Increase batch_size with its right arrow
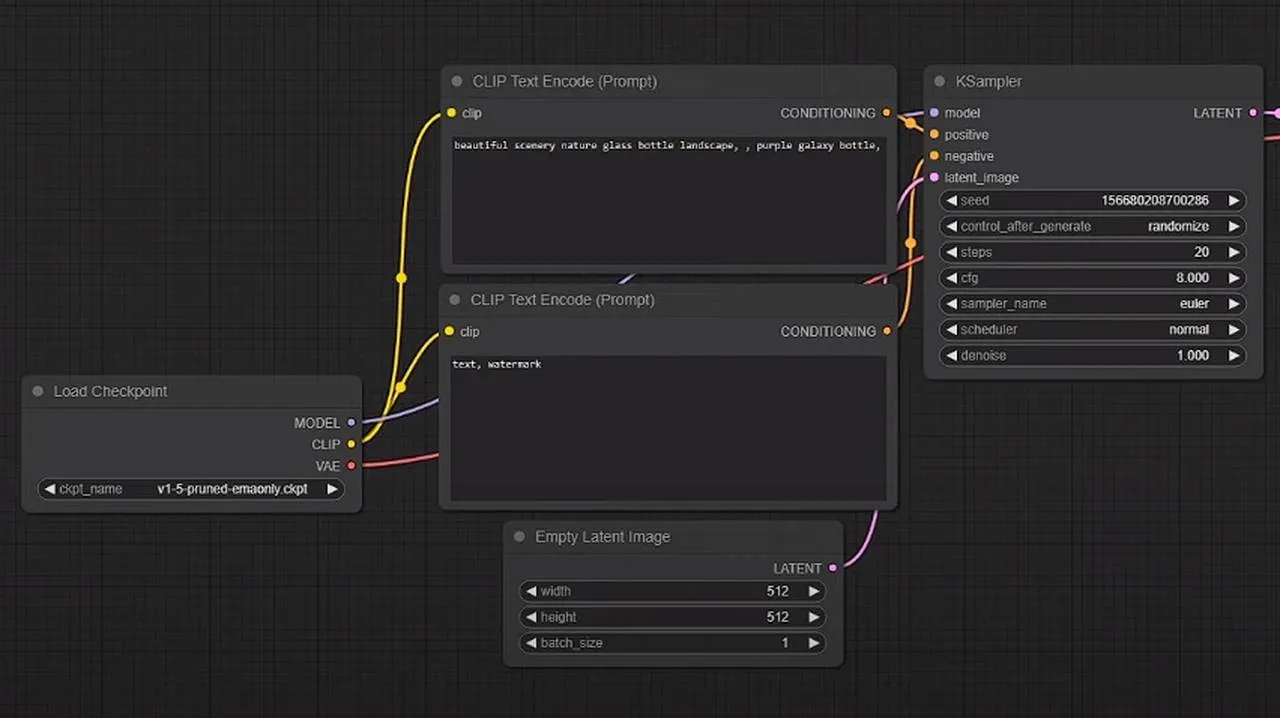 814,643
